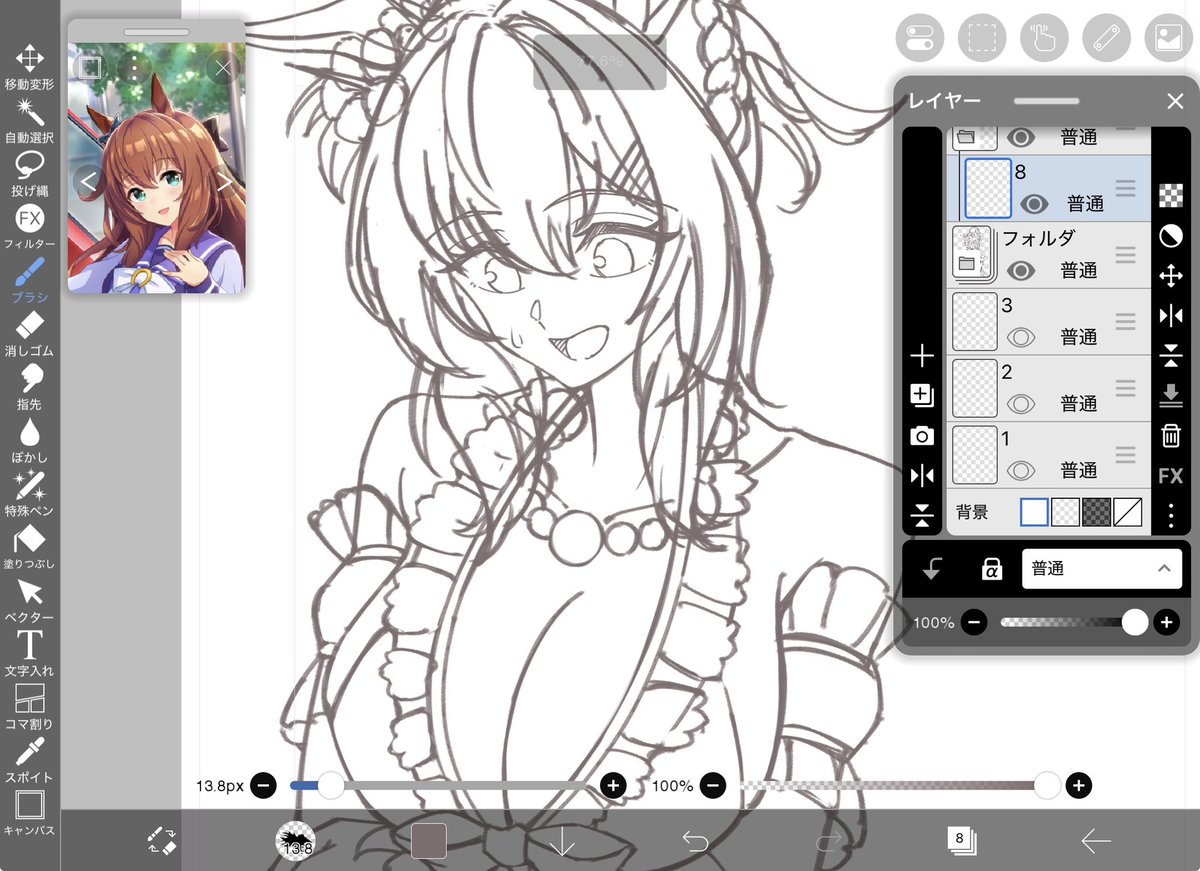Toggle the alpha lock icon
The width and height of the screenshot is (1200, 871).
tap(990, 568)
